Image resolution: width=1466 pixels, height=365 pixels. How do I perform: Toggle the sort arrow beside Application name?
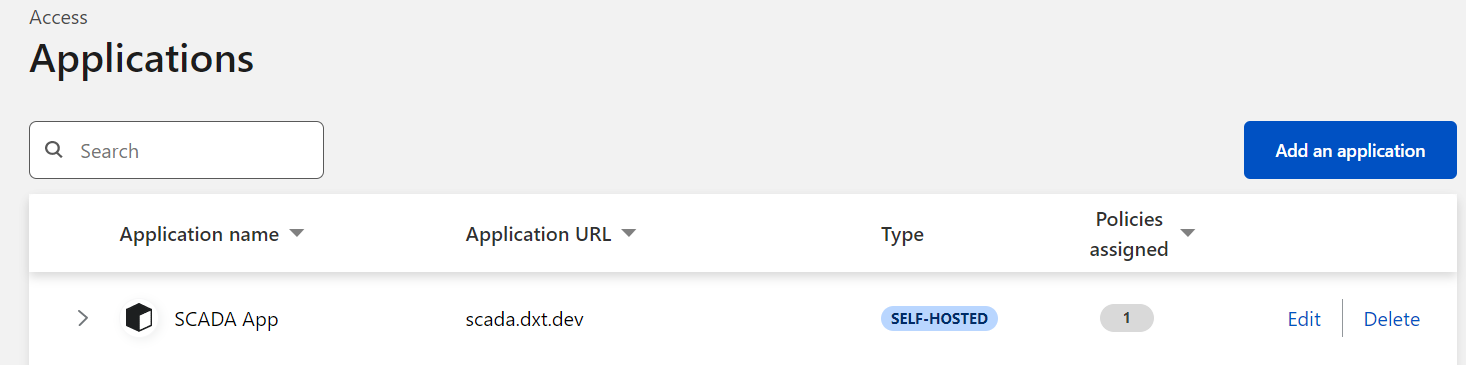pyautogui.click(x=296, y=234)
